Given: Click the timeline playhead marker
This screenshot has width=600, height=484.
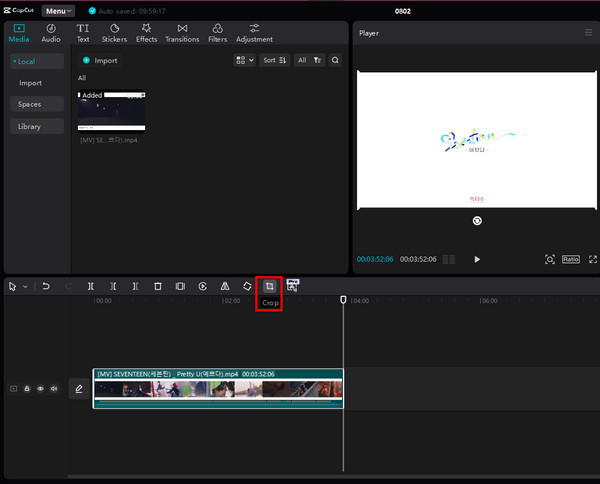Looking at the screenshot, I should [343, 300].
